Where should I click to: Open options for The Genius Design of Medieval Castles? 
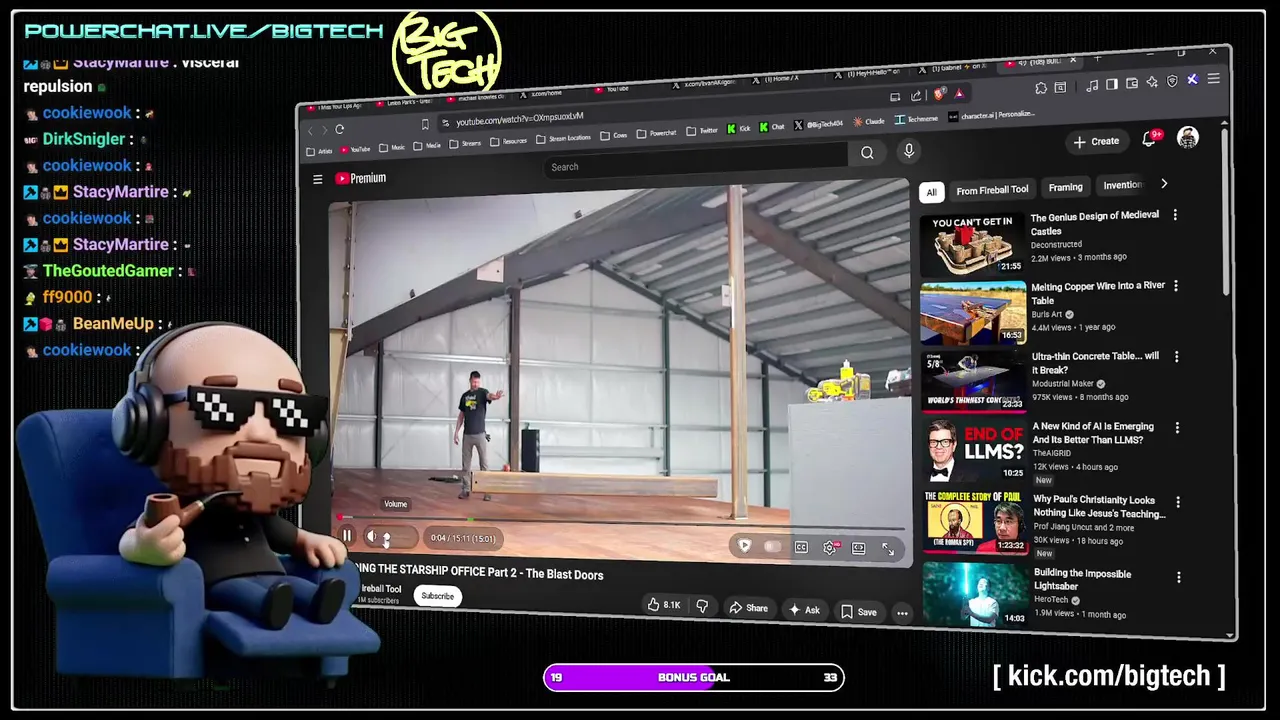[x=1175, y=215]
